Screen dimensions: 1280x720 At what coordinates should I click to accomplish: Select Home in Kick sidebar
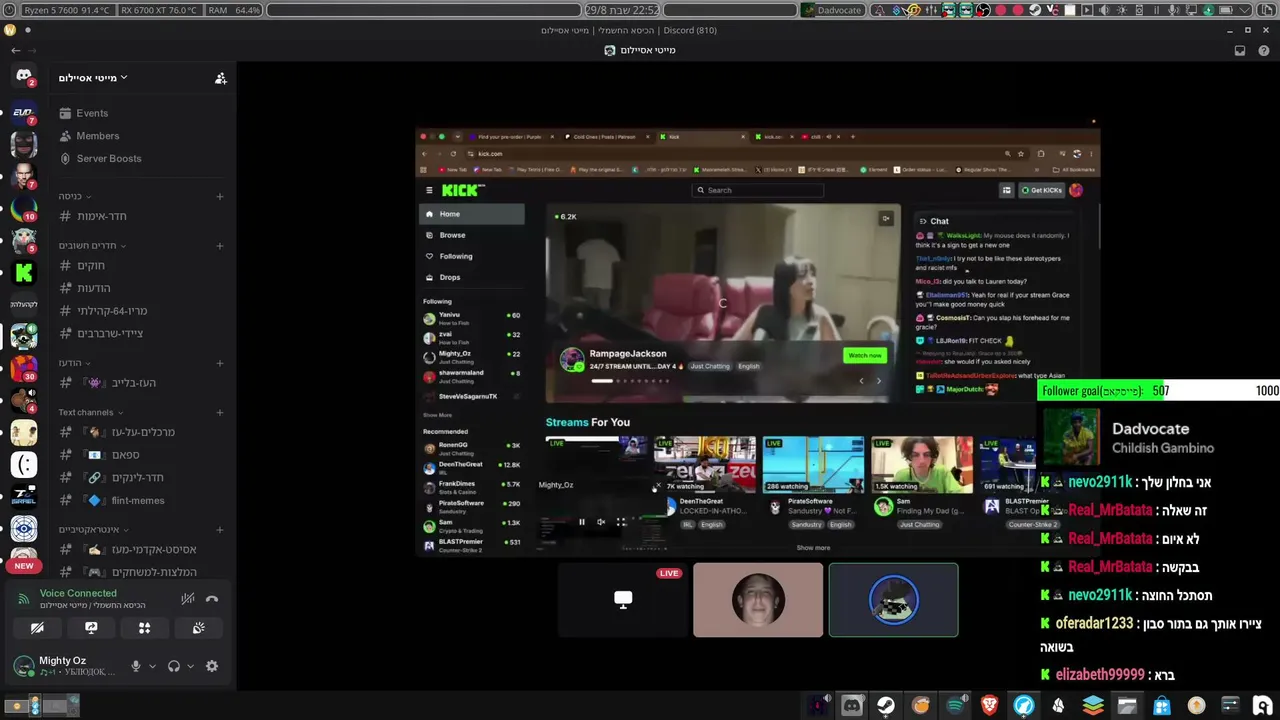[x=471, y=214]
